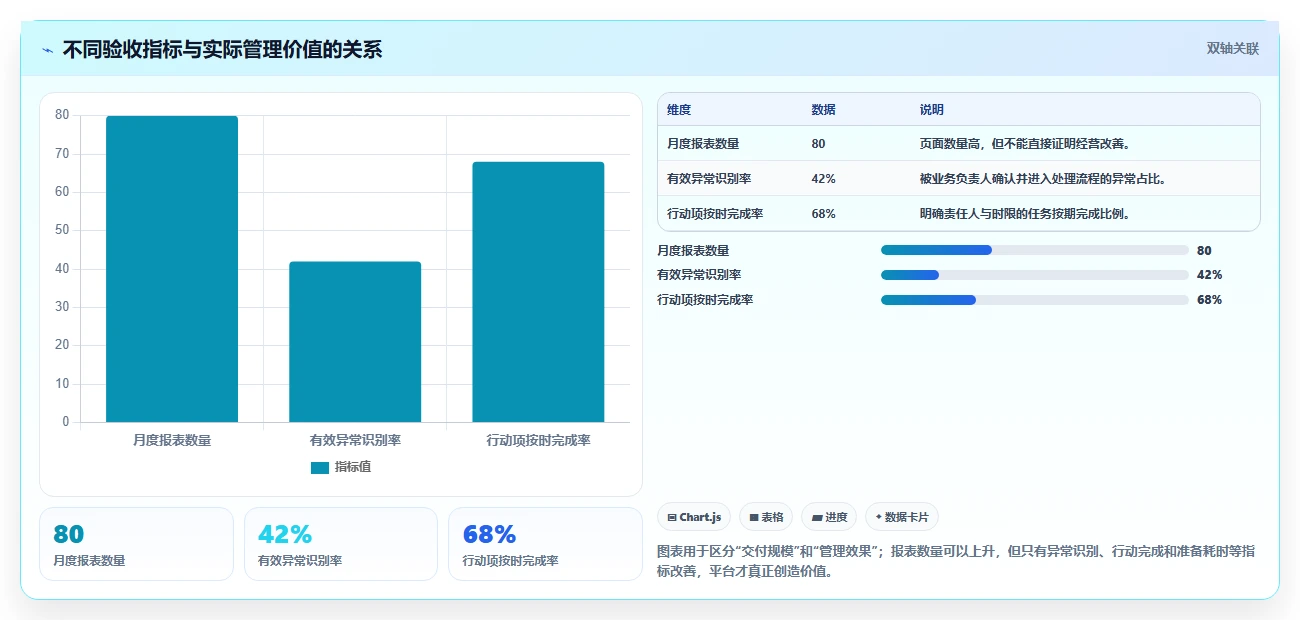Click progress label 行动项按时完成率
The width and height of the screenshot is (1300, 620).
tap(705, 300)
